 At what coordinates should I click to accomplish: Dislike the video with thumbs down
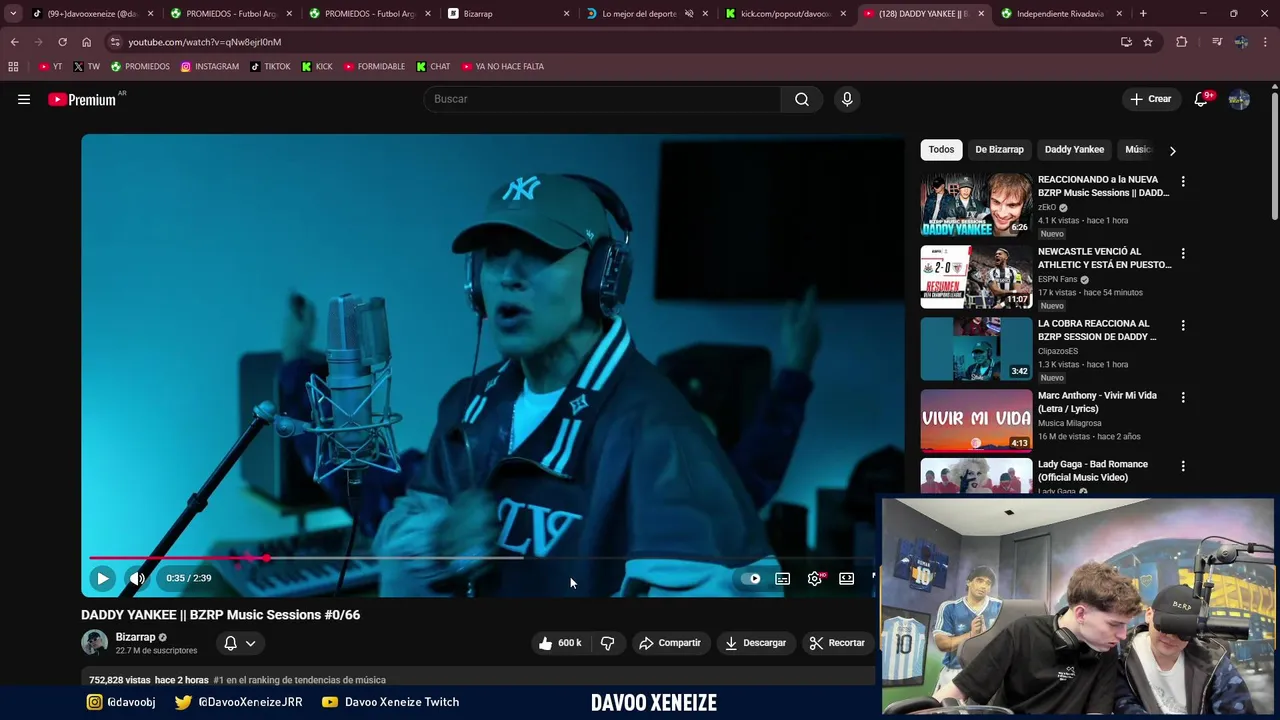[x=607, y=643]
